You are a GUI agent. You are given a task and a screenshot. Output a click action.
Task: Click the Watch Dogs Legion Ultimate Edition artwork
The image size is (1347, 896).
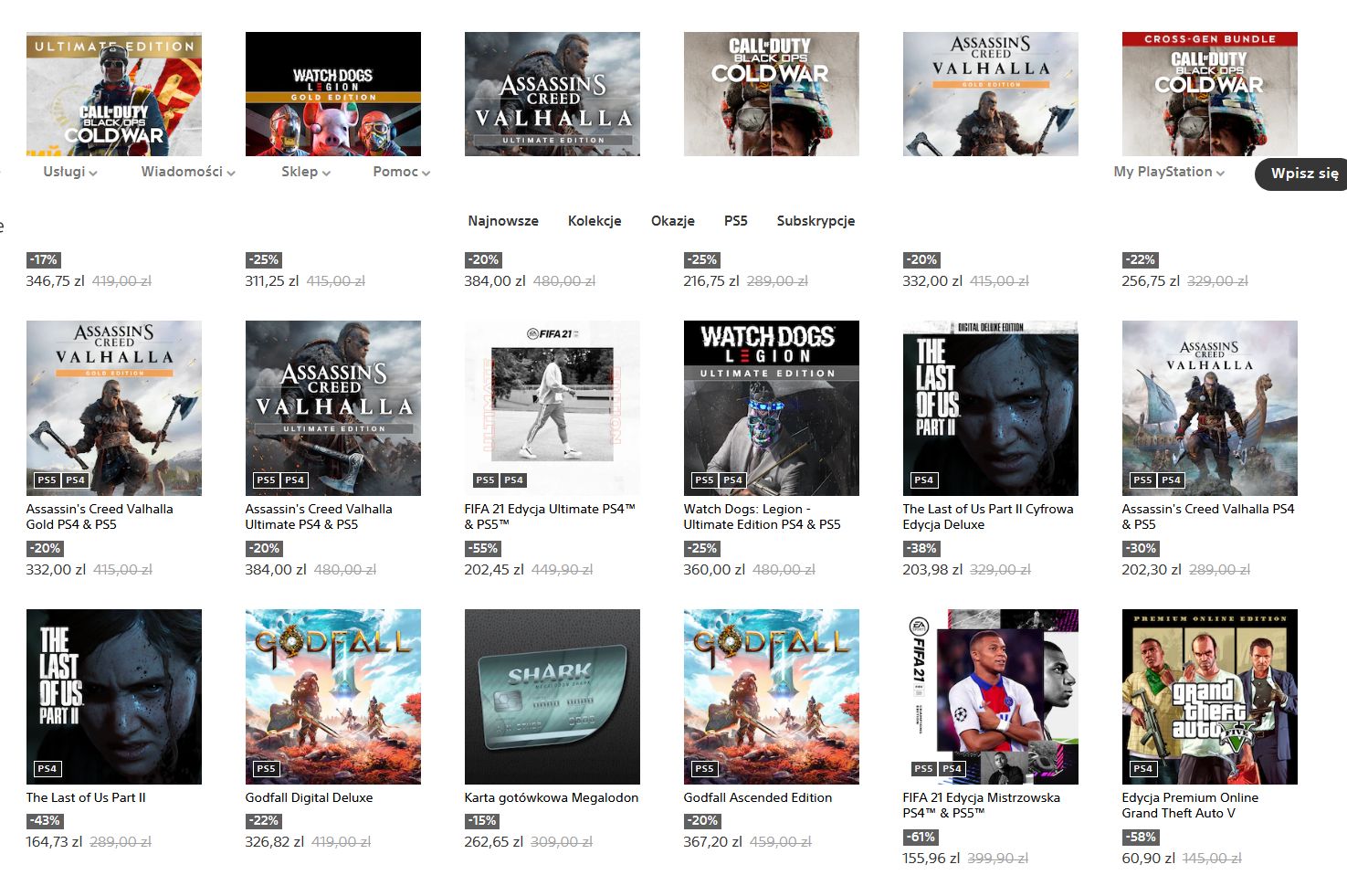(771, 407)
